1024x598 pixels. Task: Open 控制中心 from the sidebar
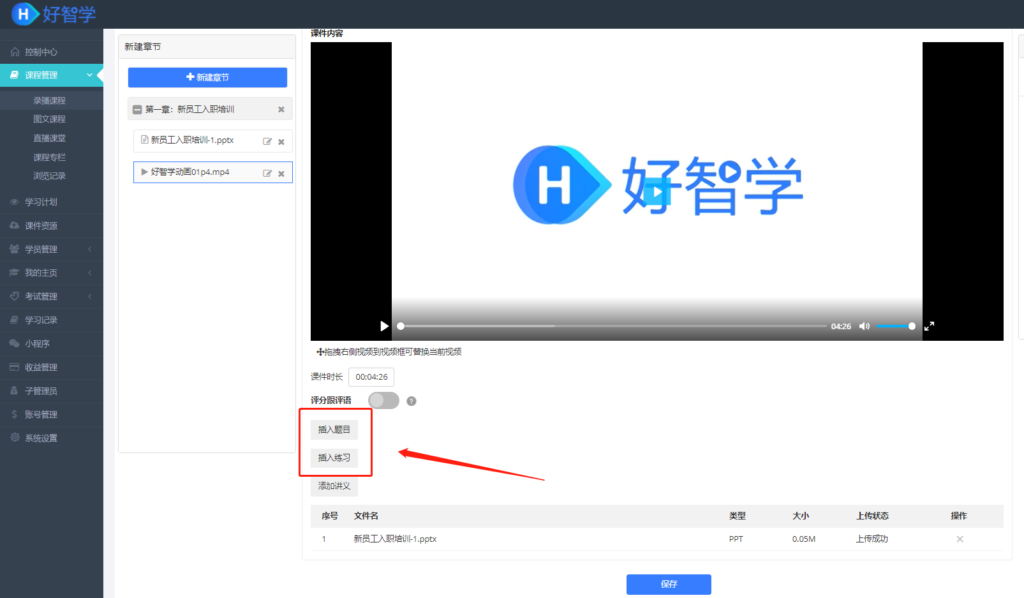pos(40,52)
